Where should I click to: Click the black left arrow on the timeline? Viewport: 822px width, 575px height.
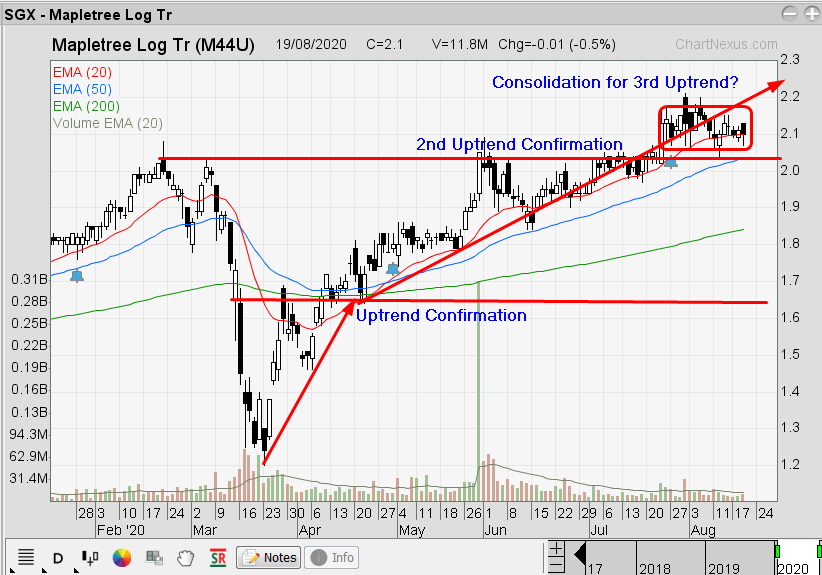coord(580,554)
